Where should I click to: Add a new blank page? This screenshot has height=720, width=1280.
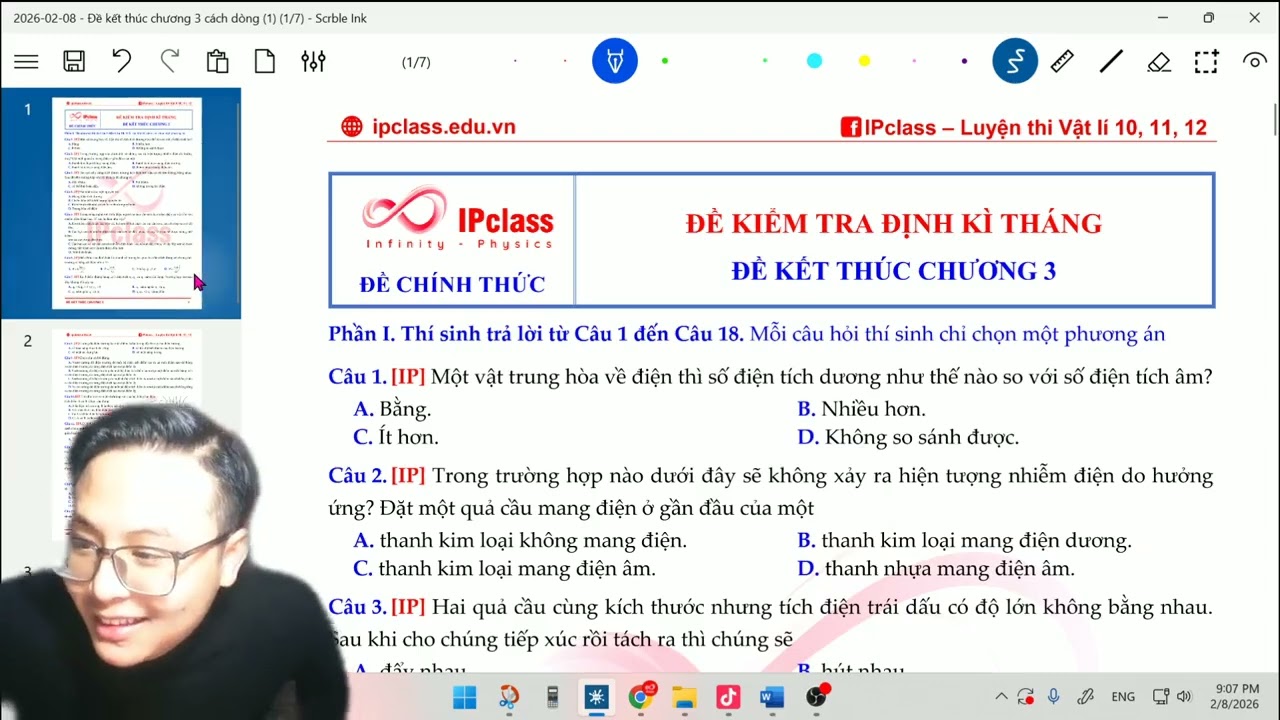[265, 62]
